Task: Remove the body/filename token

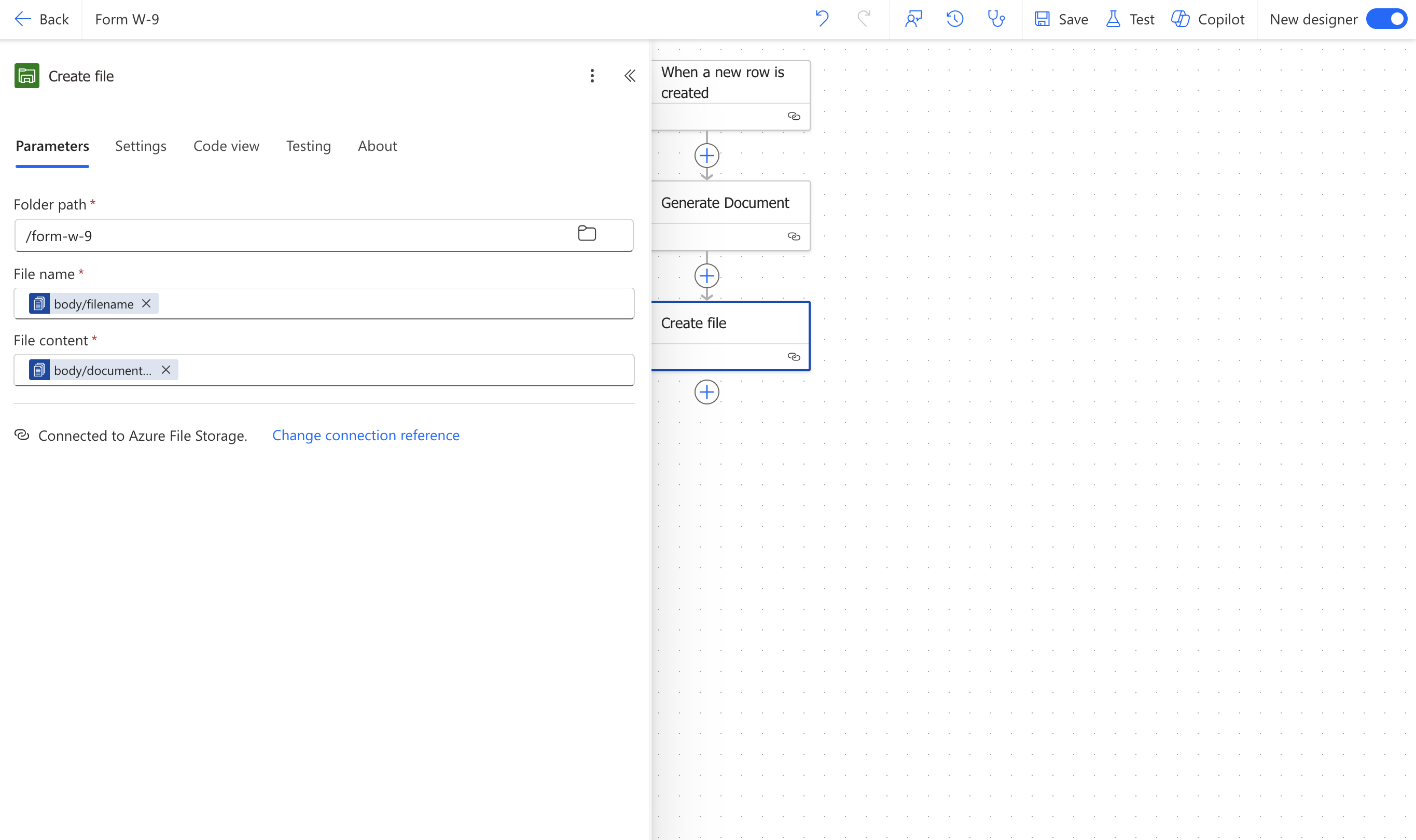Action: tap(146, 303)
